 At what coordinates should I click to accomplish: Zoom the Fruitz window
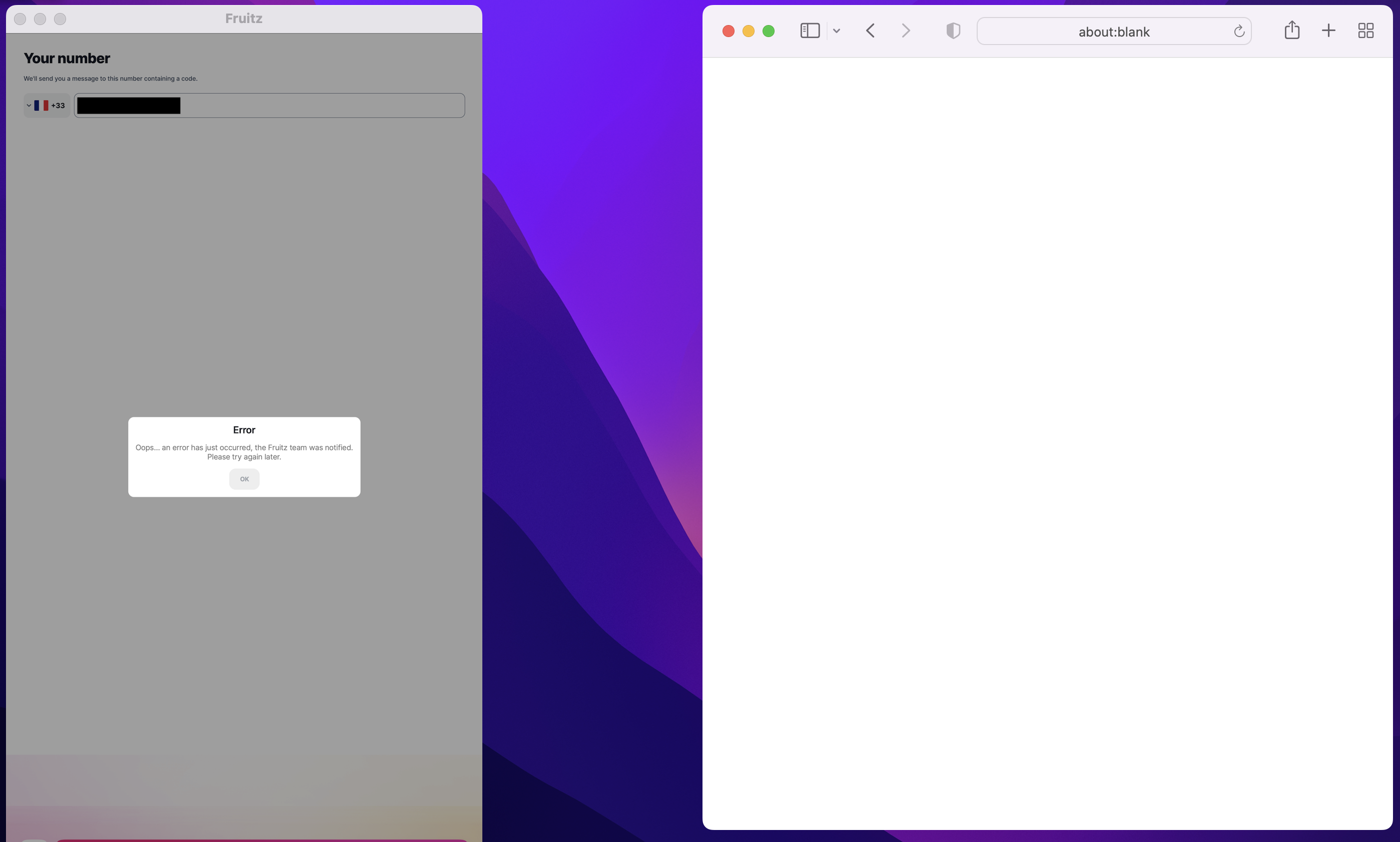[60, 20]
